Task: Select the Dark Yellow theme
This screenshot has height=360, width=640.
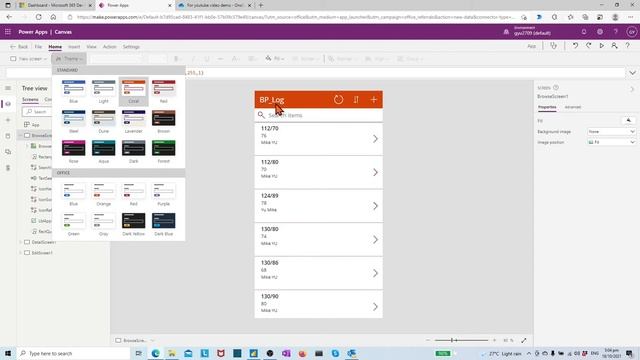Action: pyautogui.click(x=133, y=224)
